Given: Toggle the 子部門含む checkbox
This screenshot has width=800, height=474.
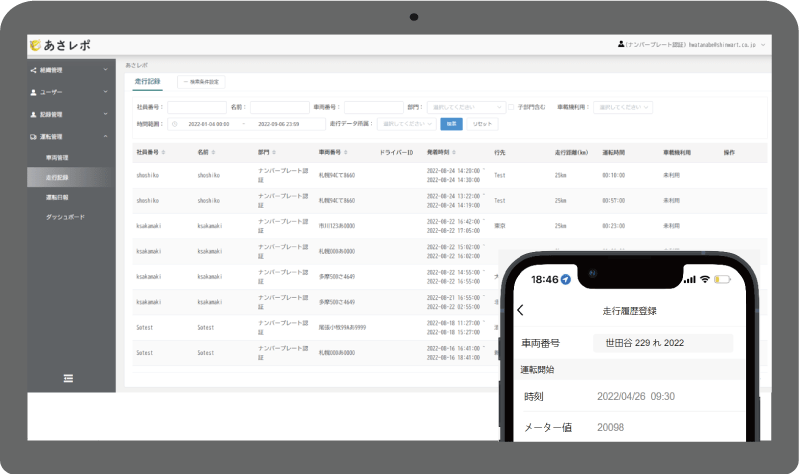Looking at the screenshot, I should click(x=511, y=107).
